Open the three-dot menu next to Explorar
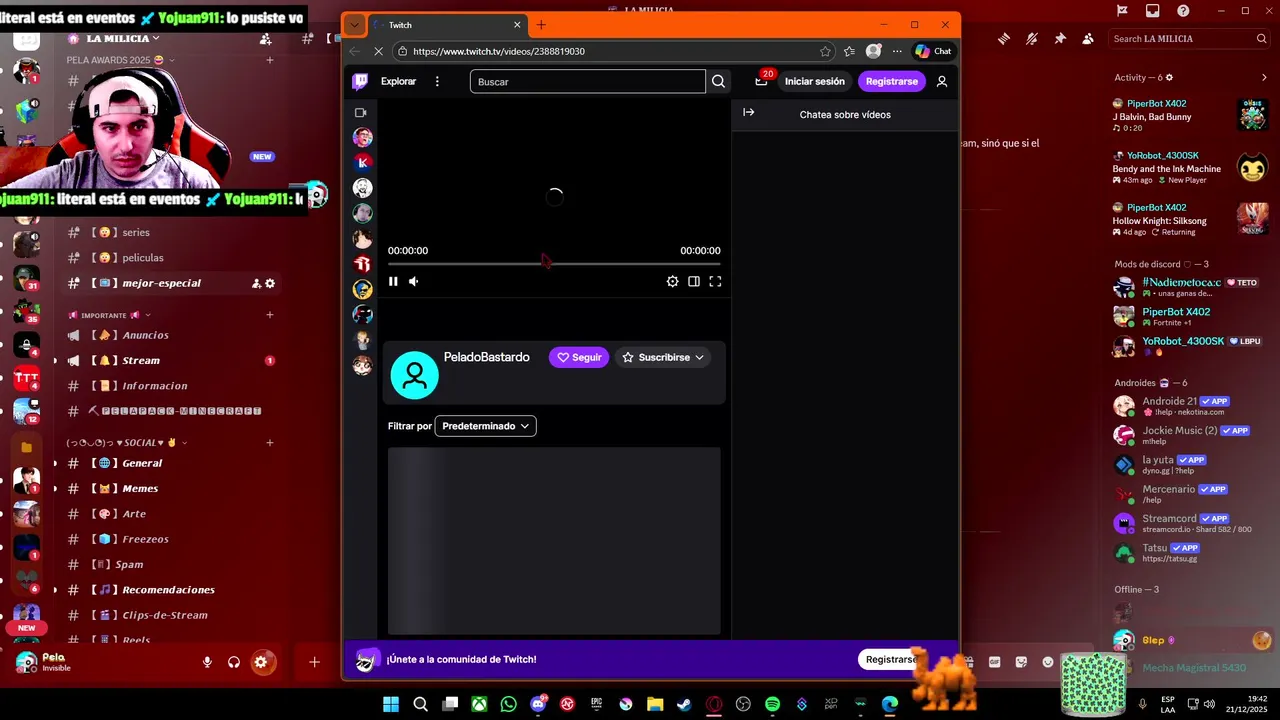The width and height of the screenshot is (1280, 720). [x=437, y=82]
